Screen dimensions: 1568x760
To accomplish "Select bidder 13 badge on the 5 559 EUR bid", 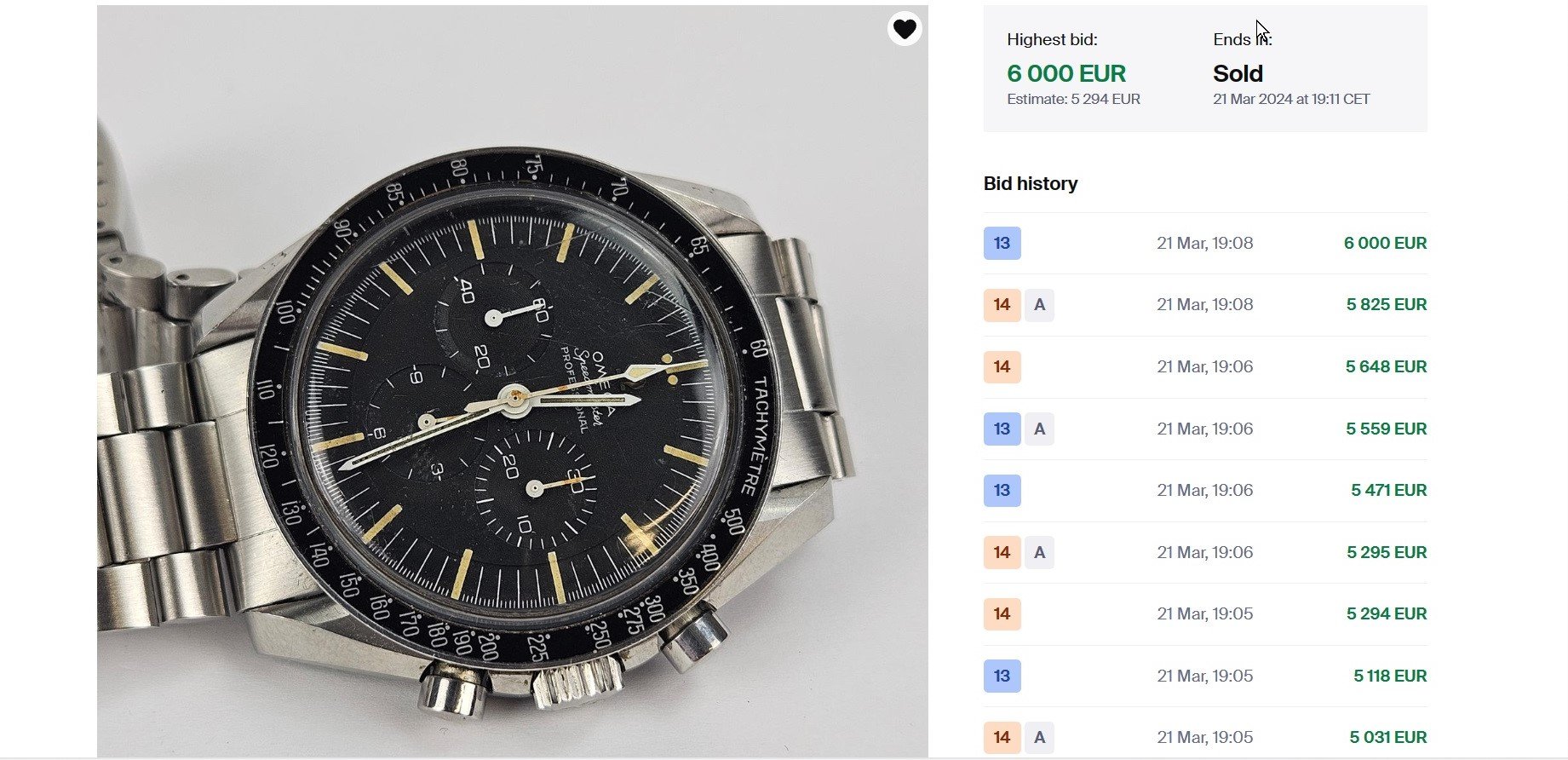I will coord(1002,429).
